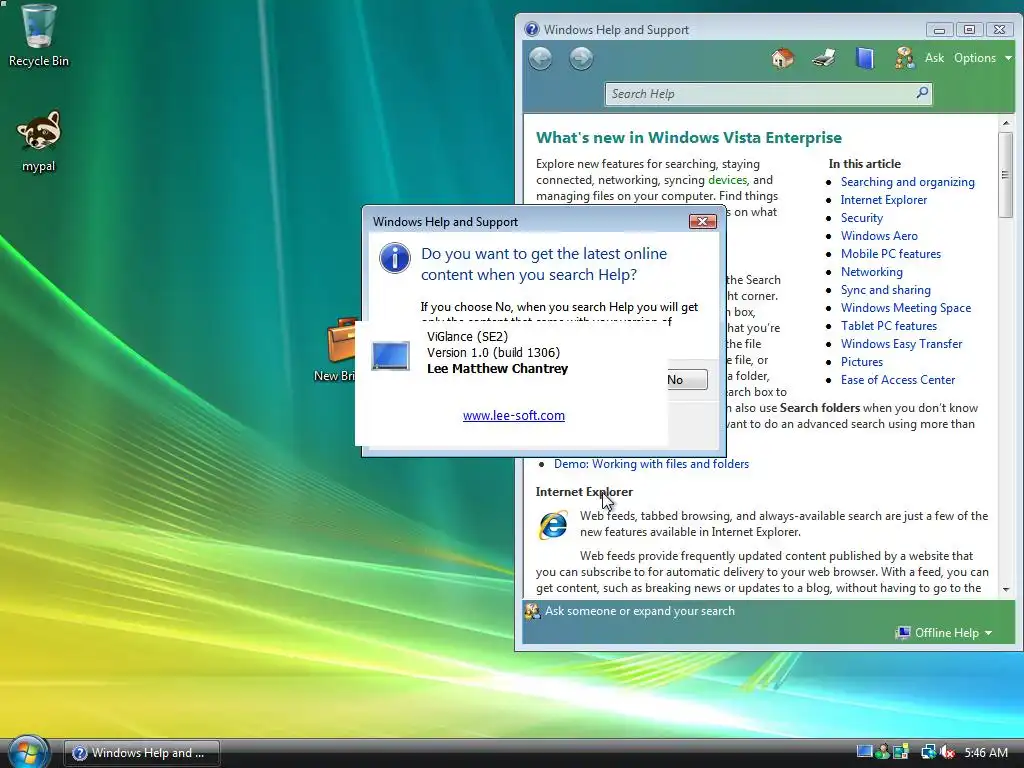Click the search magnifier in Search Help

point(922,93)
